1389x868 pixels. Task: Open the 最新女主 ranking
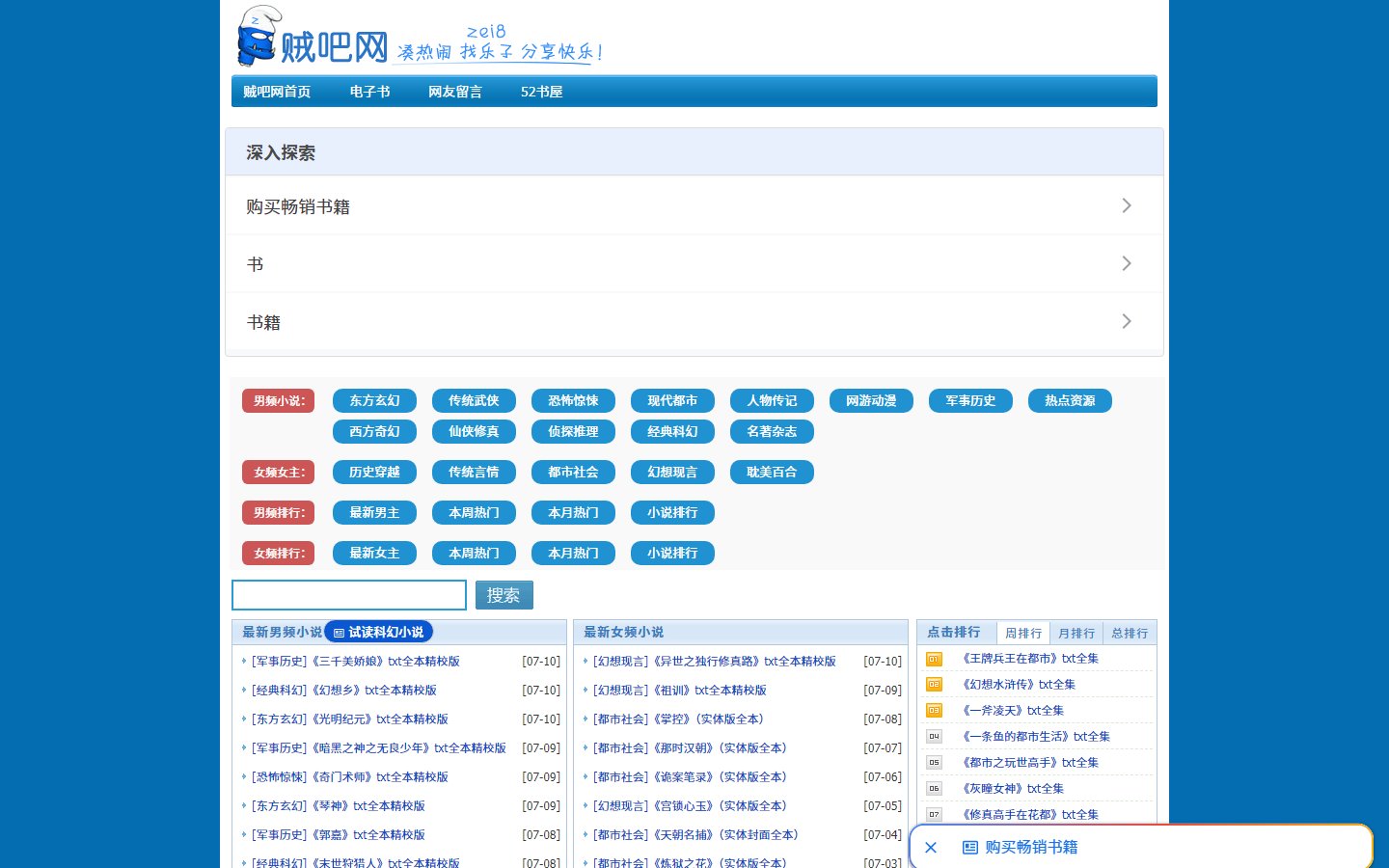[x=374, y=554]
